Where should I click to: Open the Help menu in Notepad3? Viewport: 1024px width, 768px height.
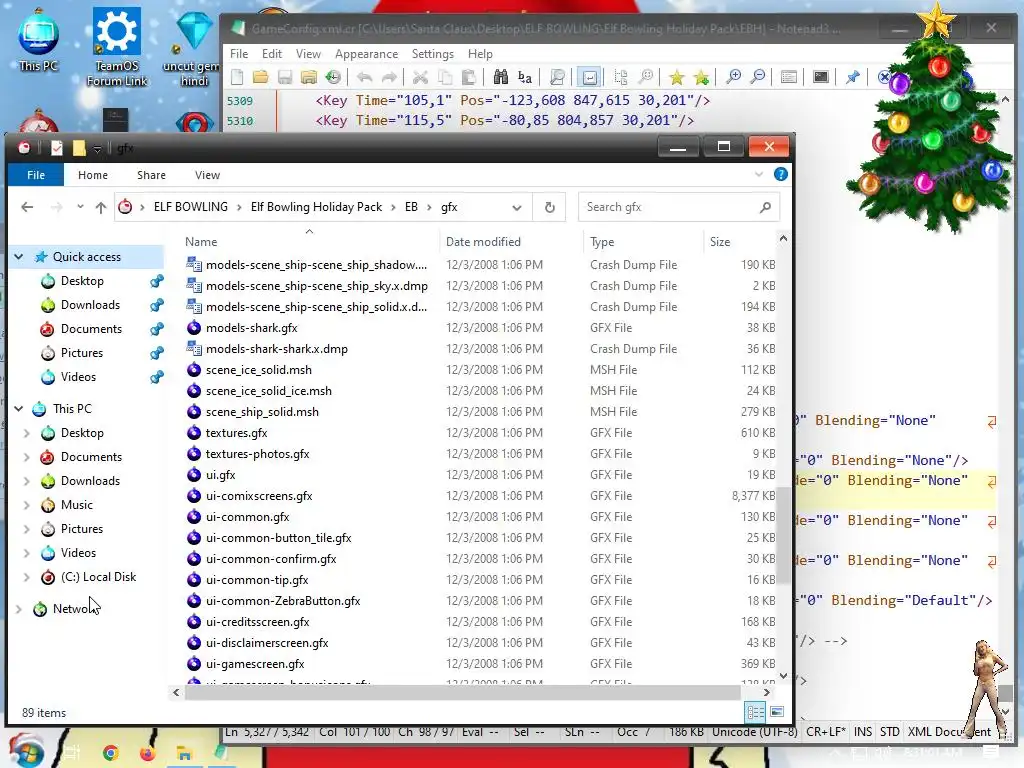(480, 54)
